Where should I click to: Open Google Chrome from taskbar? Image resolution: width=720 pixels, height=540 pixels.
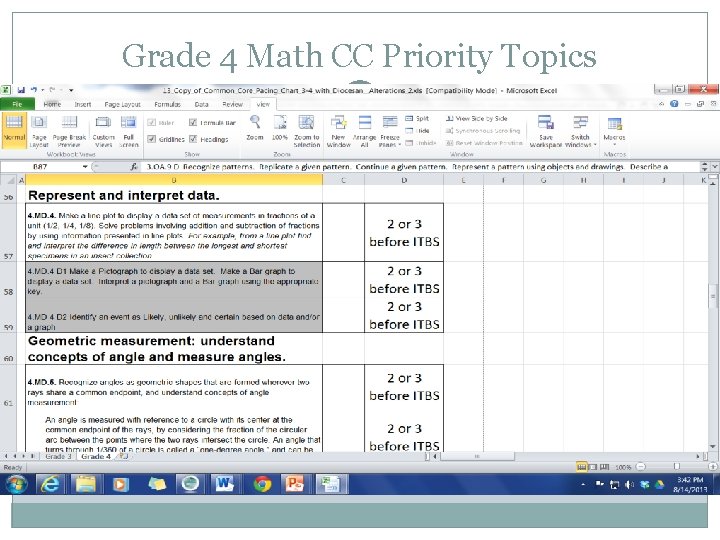[x=262, y=484]
